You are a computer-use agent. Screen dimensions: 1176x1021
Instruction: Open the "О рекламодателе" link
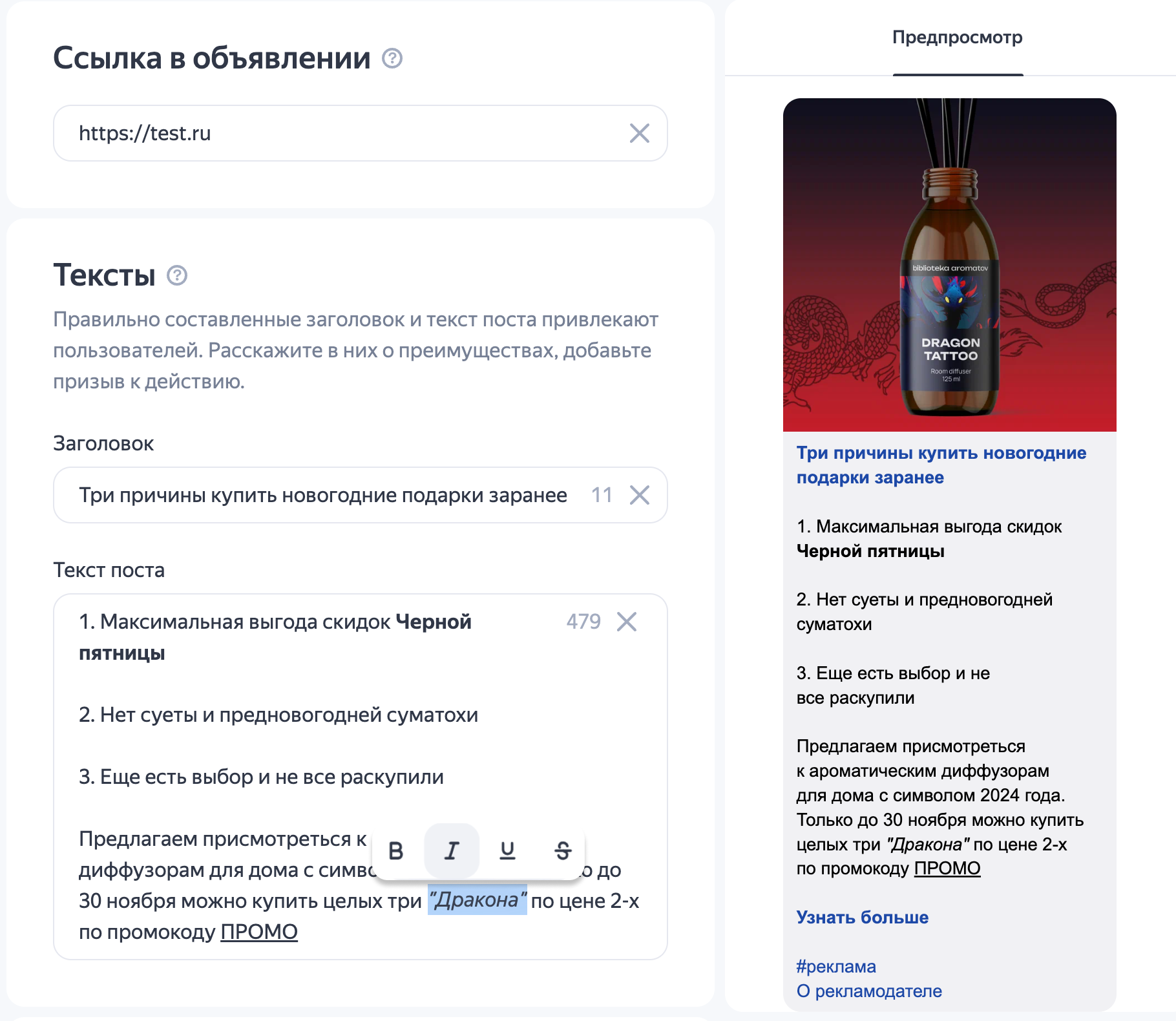[868, 991]
